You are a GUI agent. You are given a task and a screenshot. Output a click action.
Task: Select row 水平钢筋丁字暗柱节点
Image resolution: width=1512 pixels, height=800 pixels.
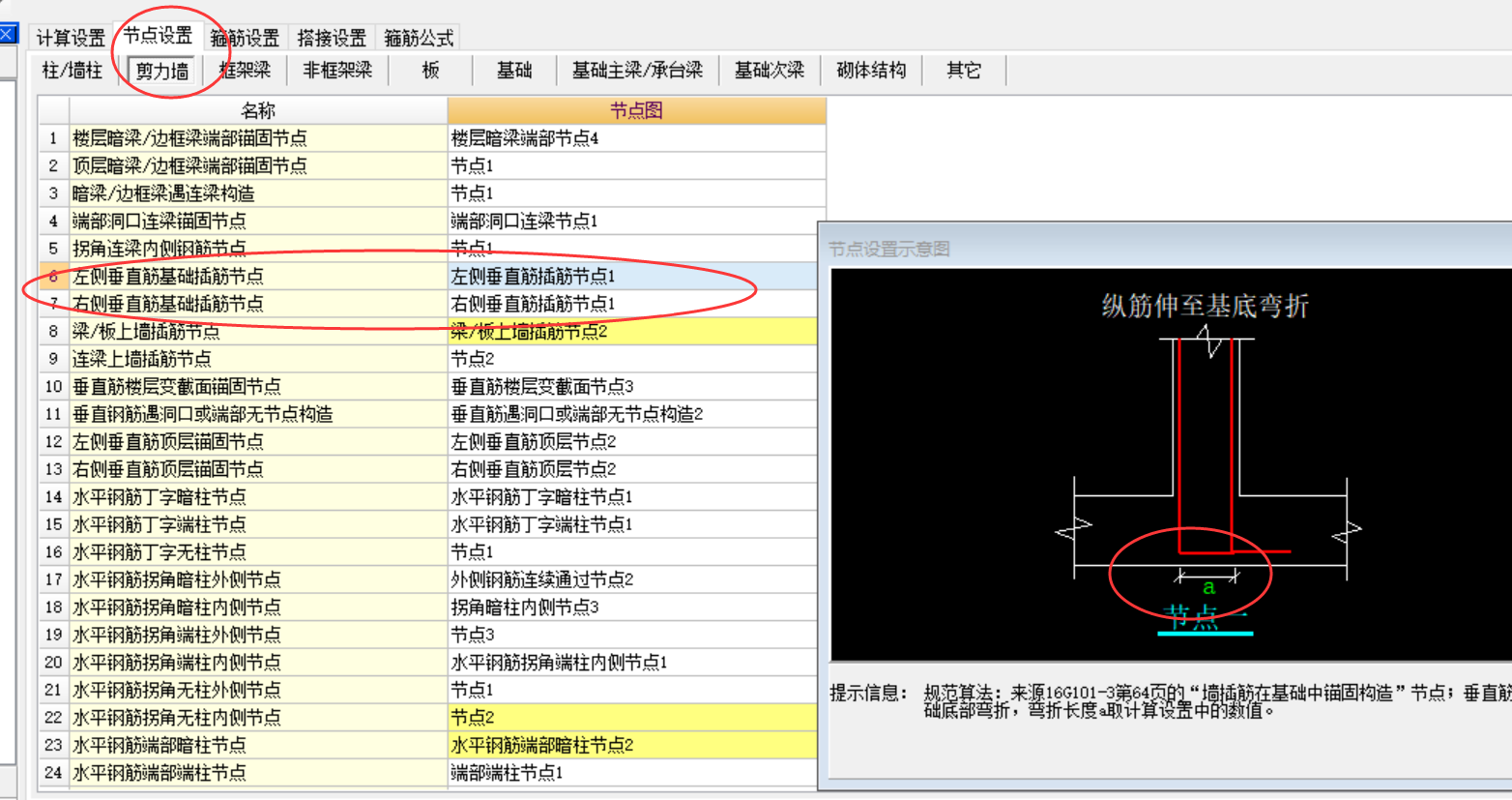[x=258, y=496]
